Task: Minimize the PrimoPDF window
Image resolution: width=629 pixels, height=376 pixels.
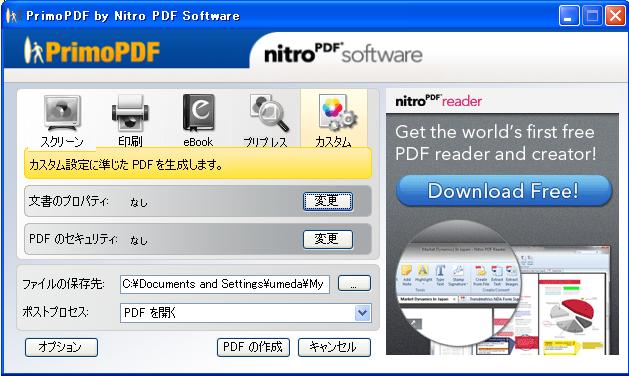Action: click(568, 16)
